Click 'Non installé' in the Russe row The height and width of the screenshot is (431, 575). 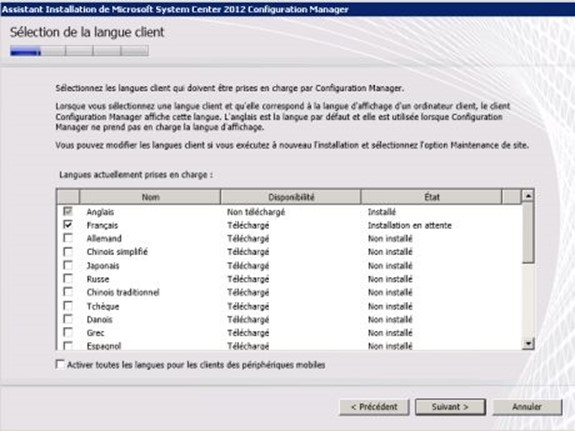390,279
